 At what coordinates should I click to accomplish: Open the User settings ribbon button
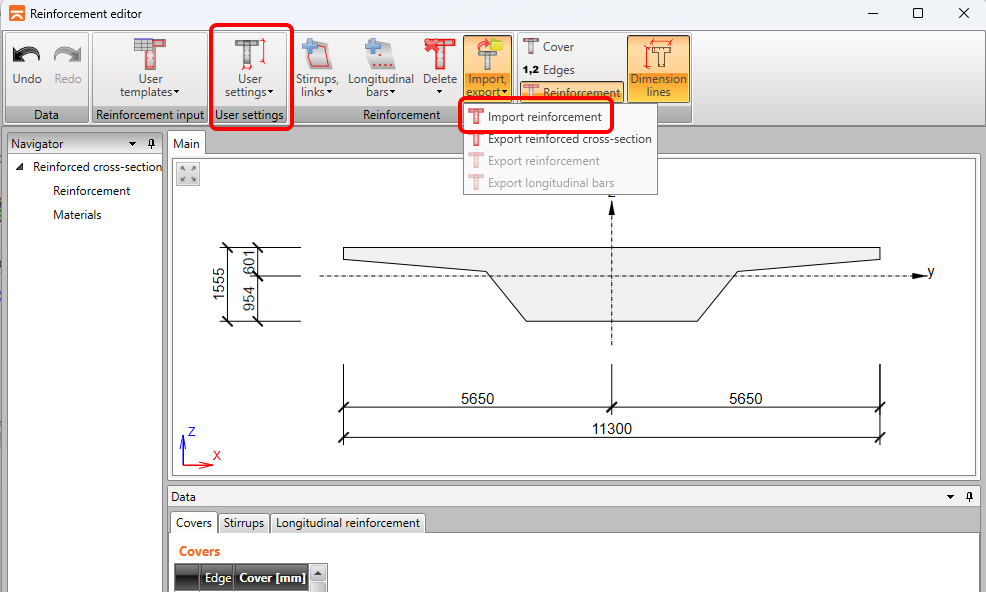point(249,68)
